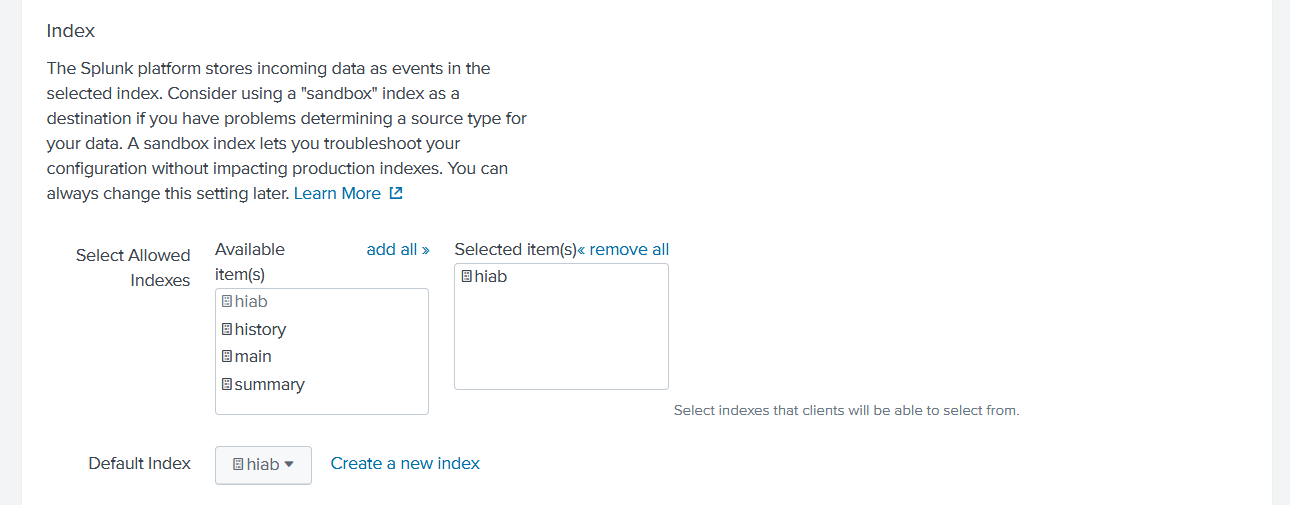Screen dimensions: 1290x505
Task: Click the '« remove all' link
Action: (624, 250)
